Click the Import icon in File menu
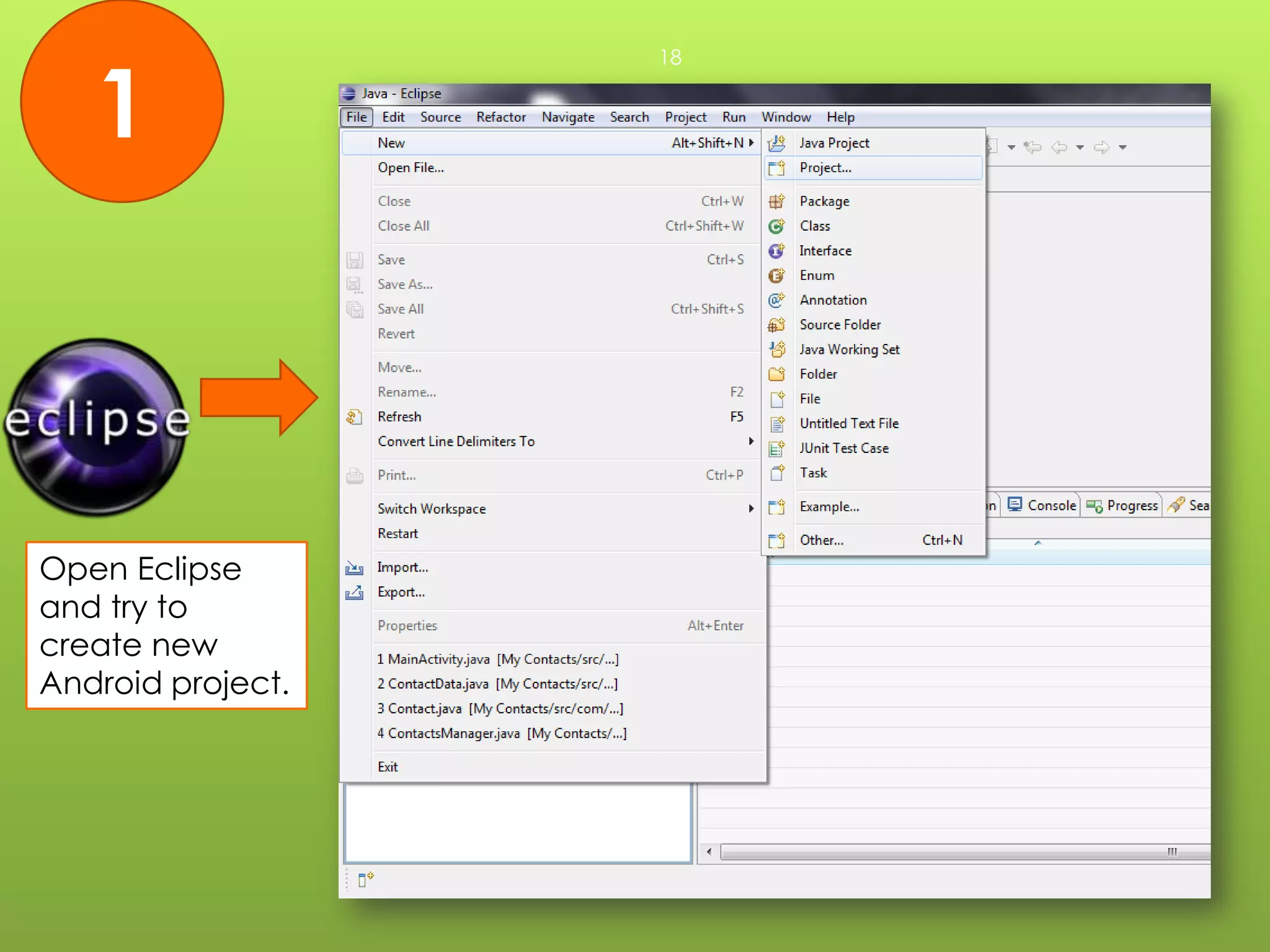This screenshot has height=952, width=1270. click(354, 568)
